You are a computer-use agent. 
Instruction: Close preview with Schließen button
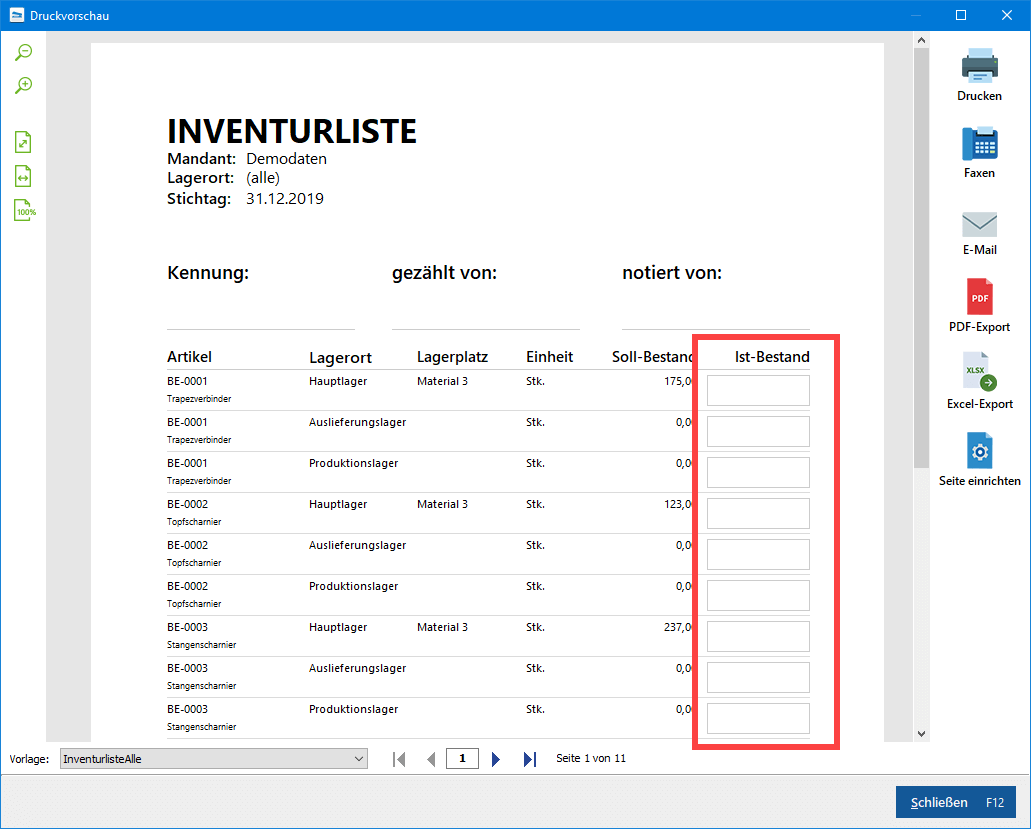955,802
